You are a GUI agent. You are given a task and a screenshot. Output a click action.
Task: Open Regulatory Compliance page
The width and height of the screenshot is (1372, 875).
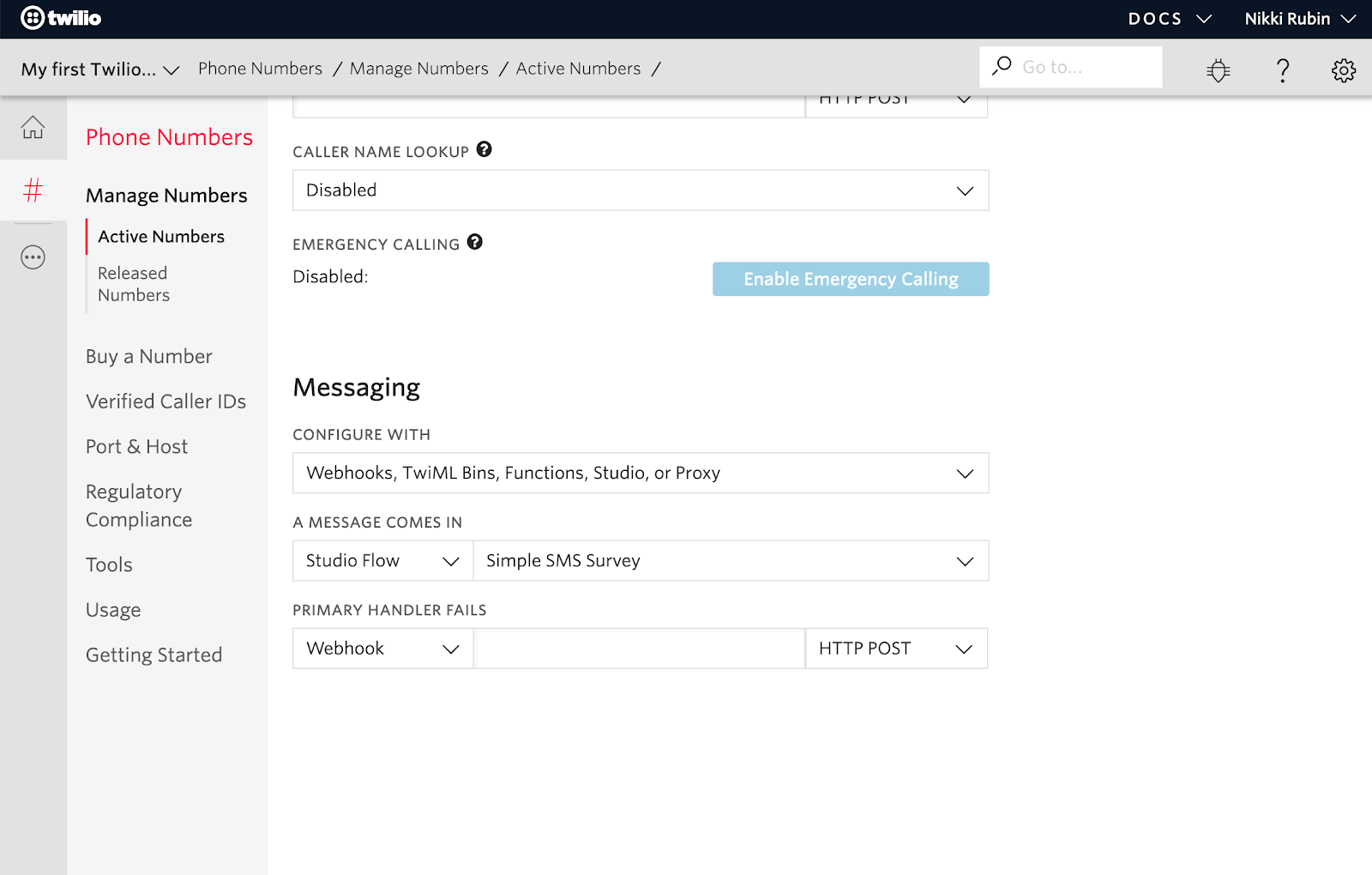pos(139,506)
